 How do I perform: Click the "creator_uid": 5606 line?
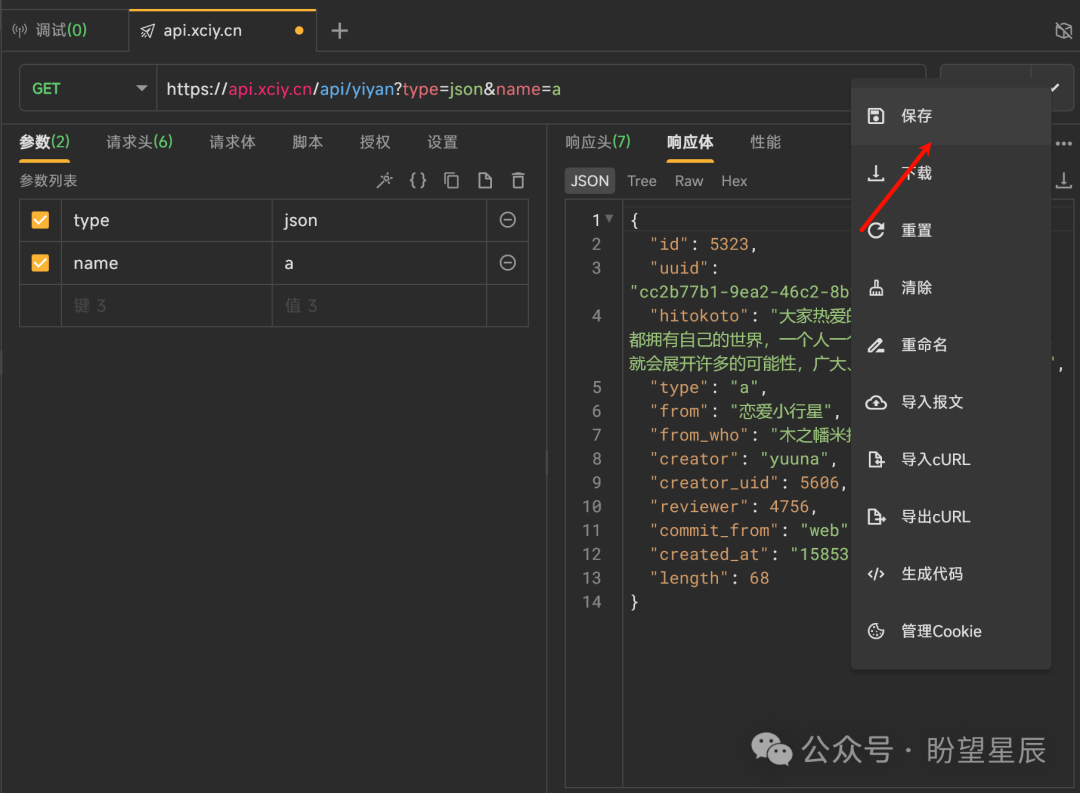pyautogui.click(x=748, y=483)
